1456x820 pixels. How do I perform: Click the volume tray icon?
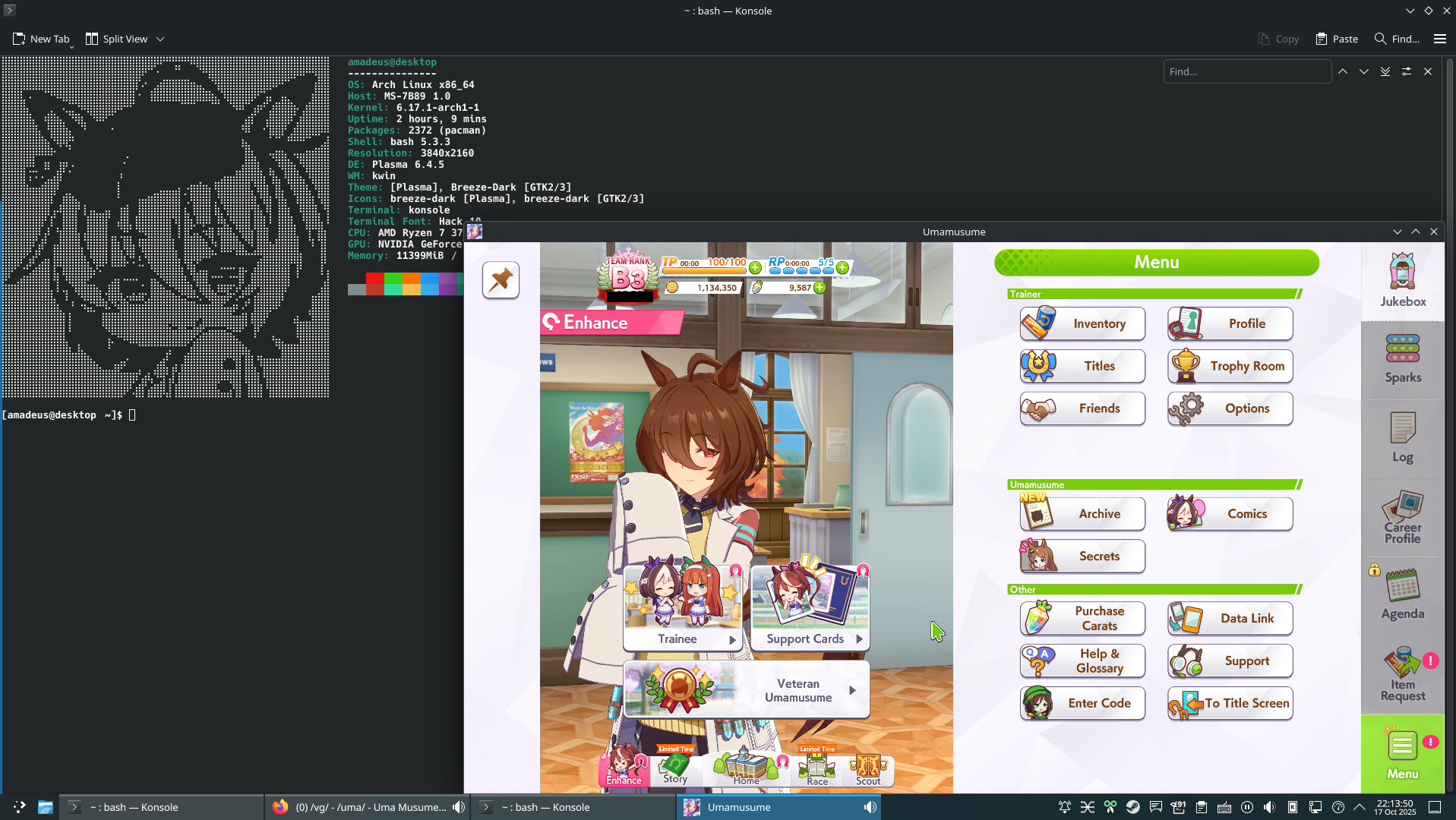(x=1269, y=807)
